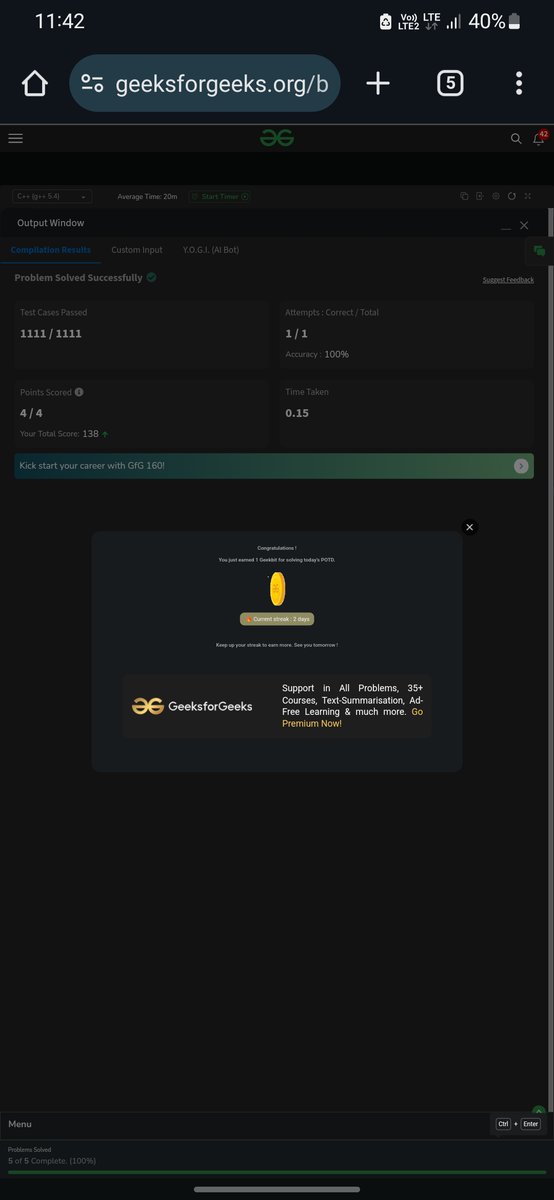Click the green scroll-up arrow above Ctrl+Enter

pos(539,1111)
